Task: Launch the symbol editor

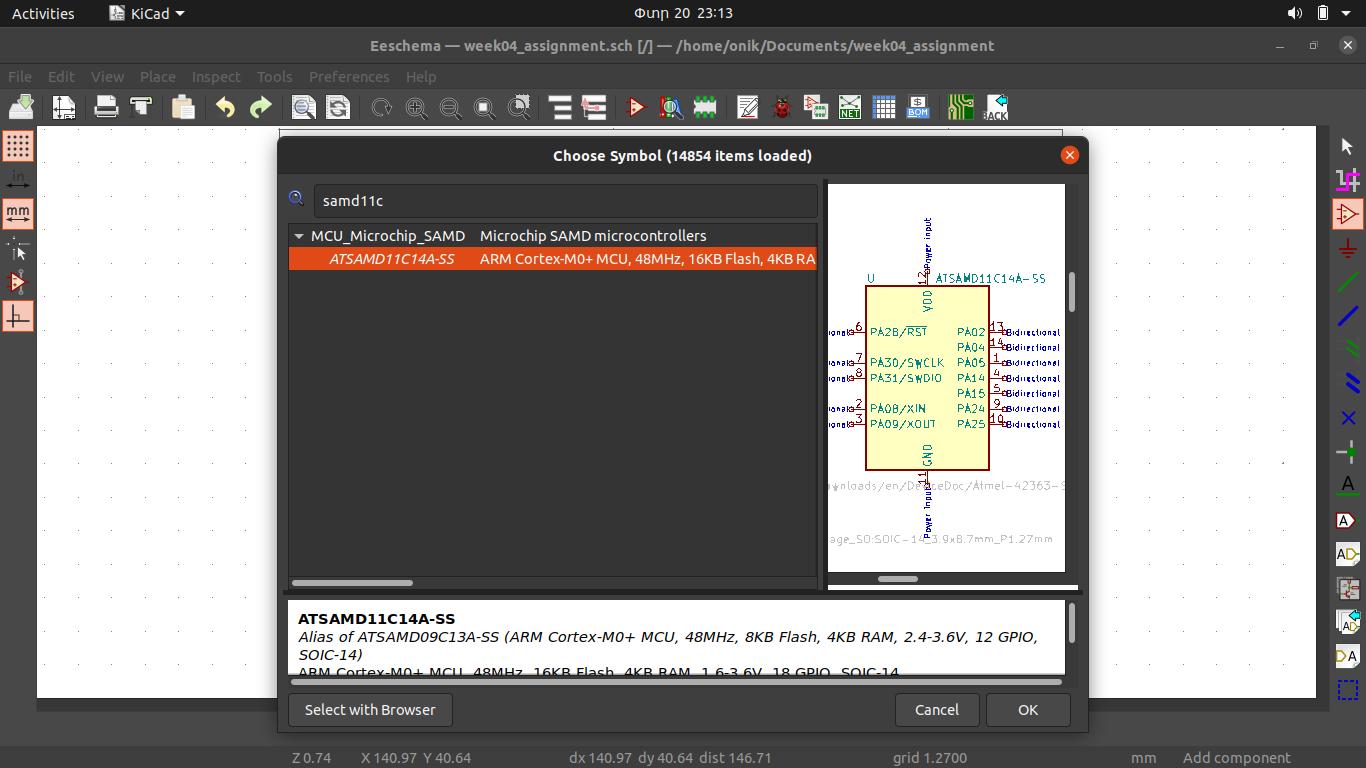Action: pos(636,107)
